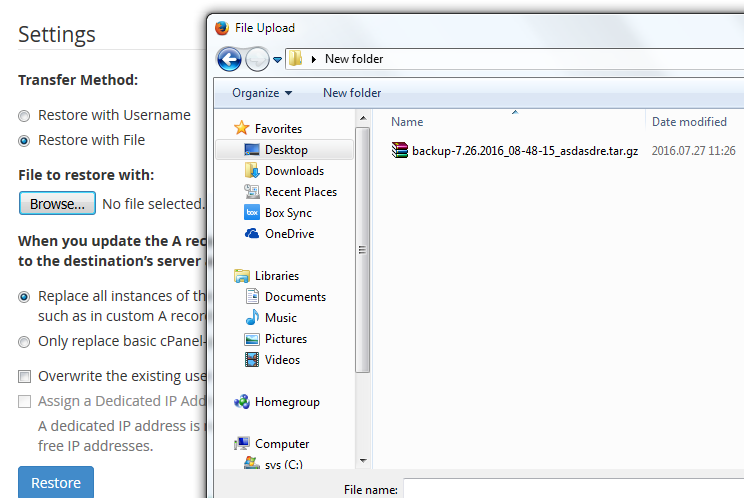Click the Back arrow in File Upload dialog

click(229, 60)
